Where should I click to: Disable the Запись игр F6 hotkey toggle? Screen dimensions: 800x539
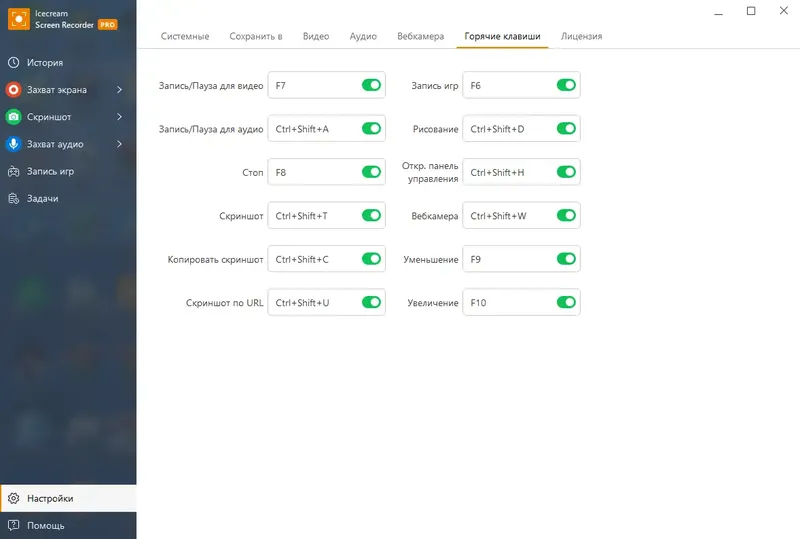[x=566, y=85]
